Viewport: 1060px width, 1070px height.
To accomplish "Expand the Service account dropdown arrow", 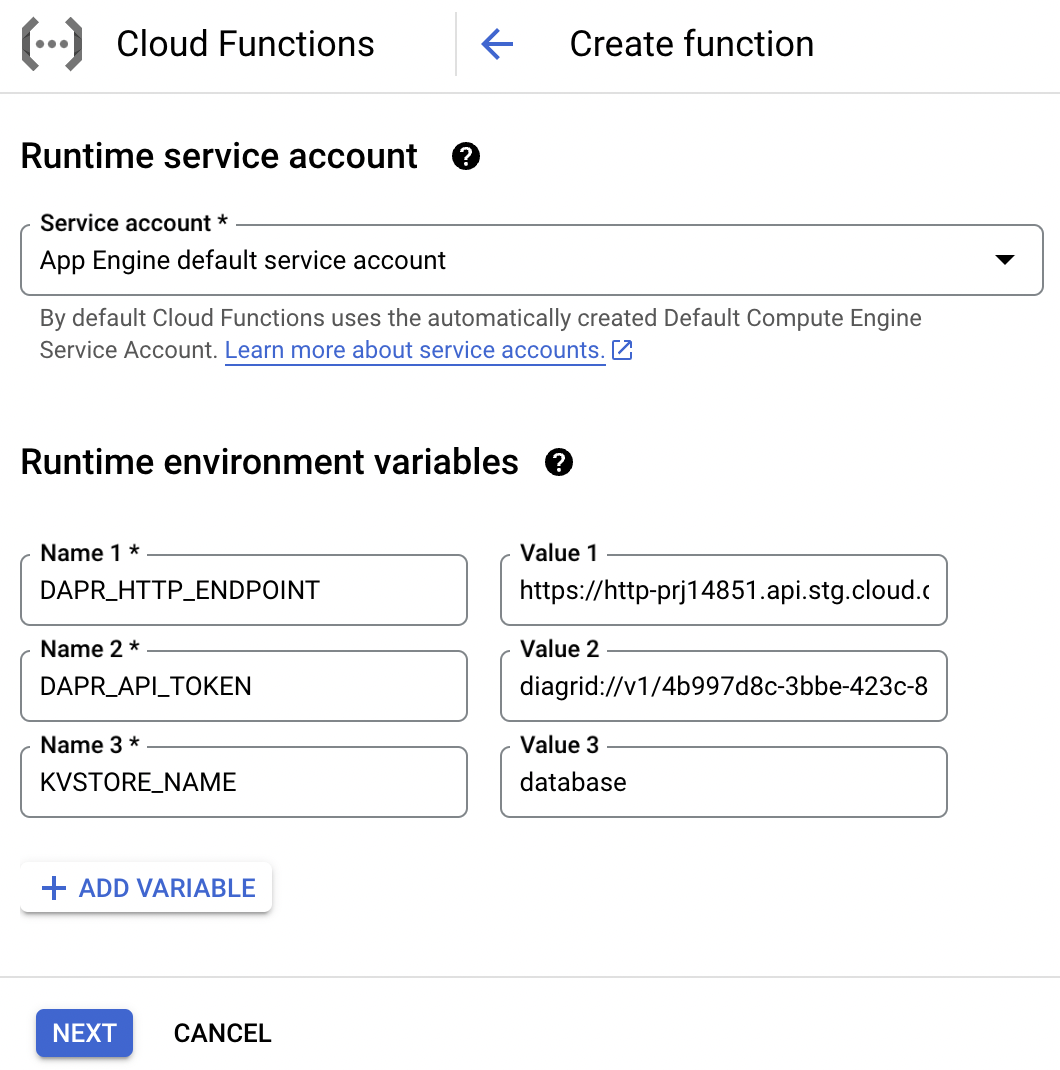I will point(1005,260).
